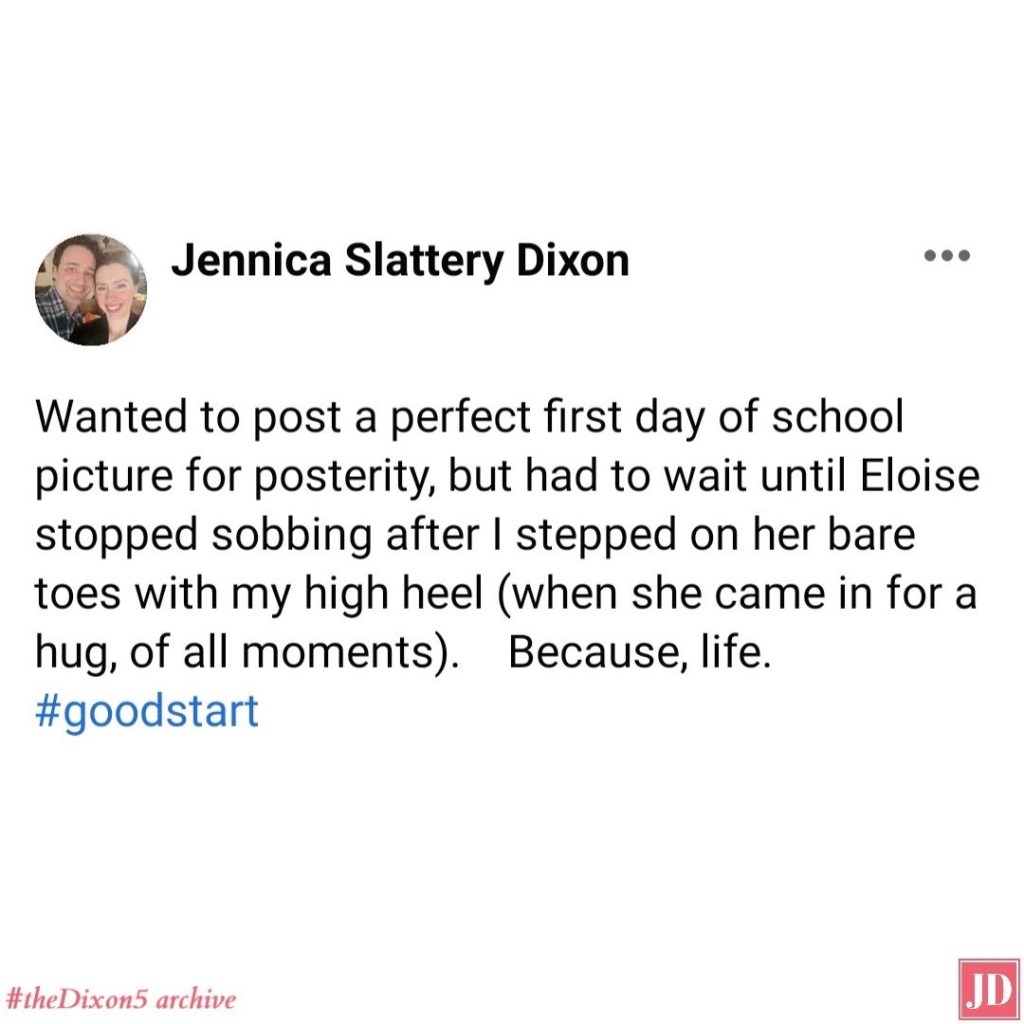Follow the #goodstart hashtag
This screenshot has width=1024, height=1024.
(x=147, y=710)
